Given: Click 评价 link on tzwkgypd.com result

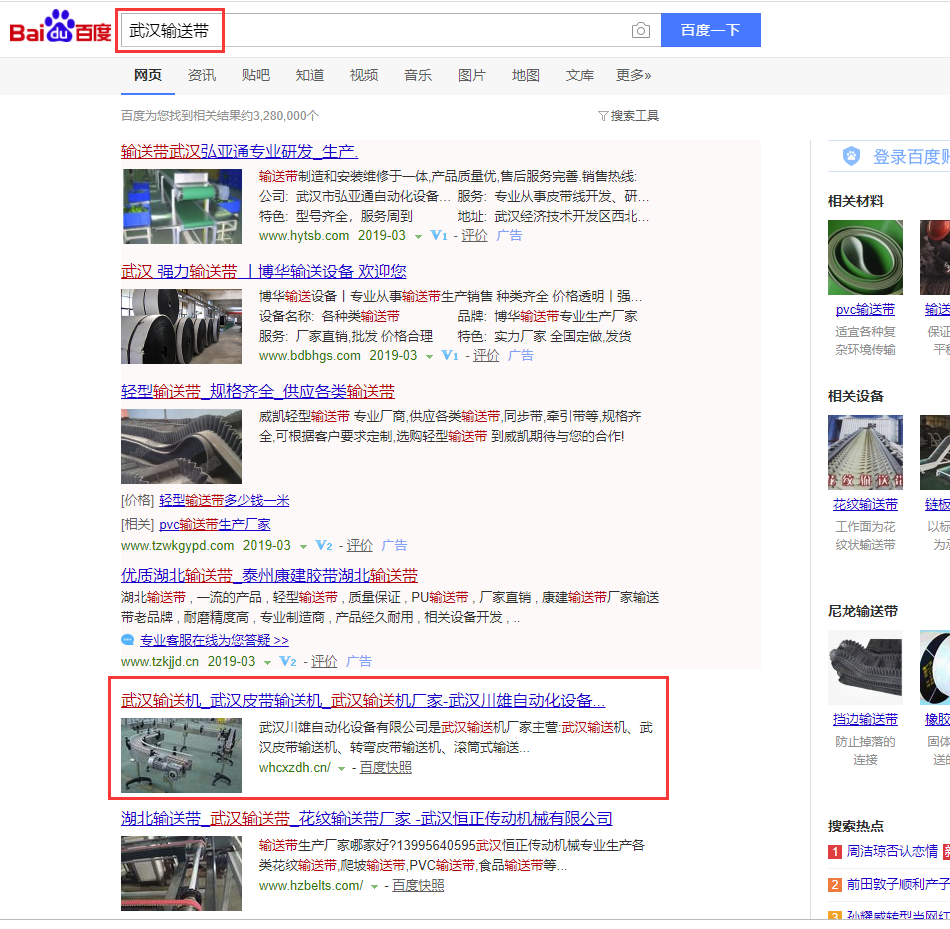Looking at the screenshot, I should 360,545.
